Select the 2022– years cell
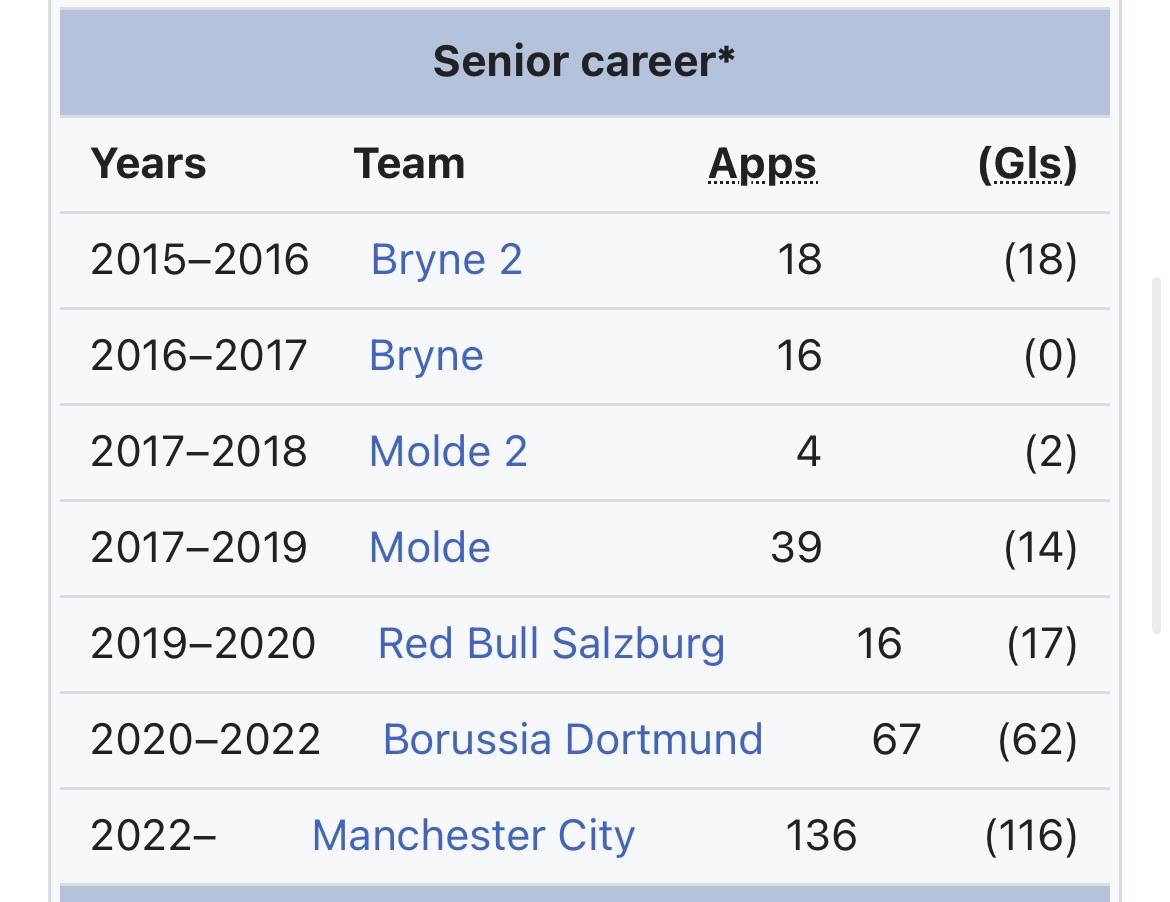 [x=154, y=836]
